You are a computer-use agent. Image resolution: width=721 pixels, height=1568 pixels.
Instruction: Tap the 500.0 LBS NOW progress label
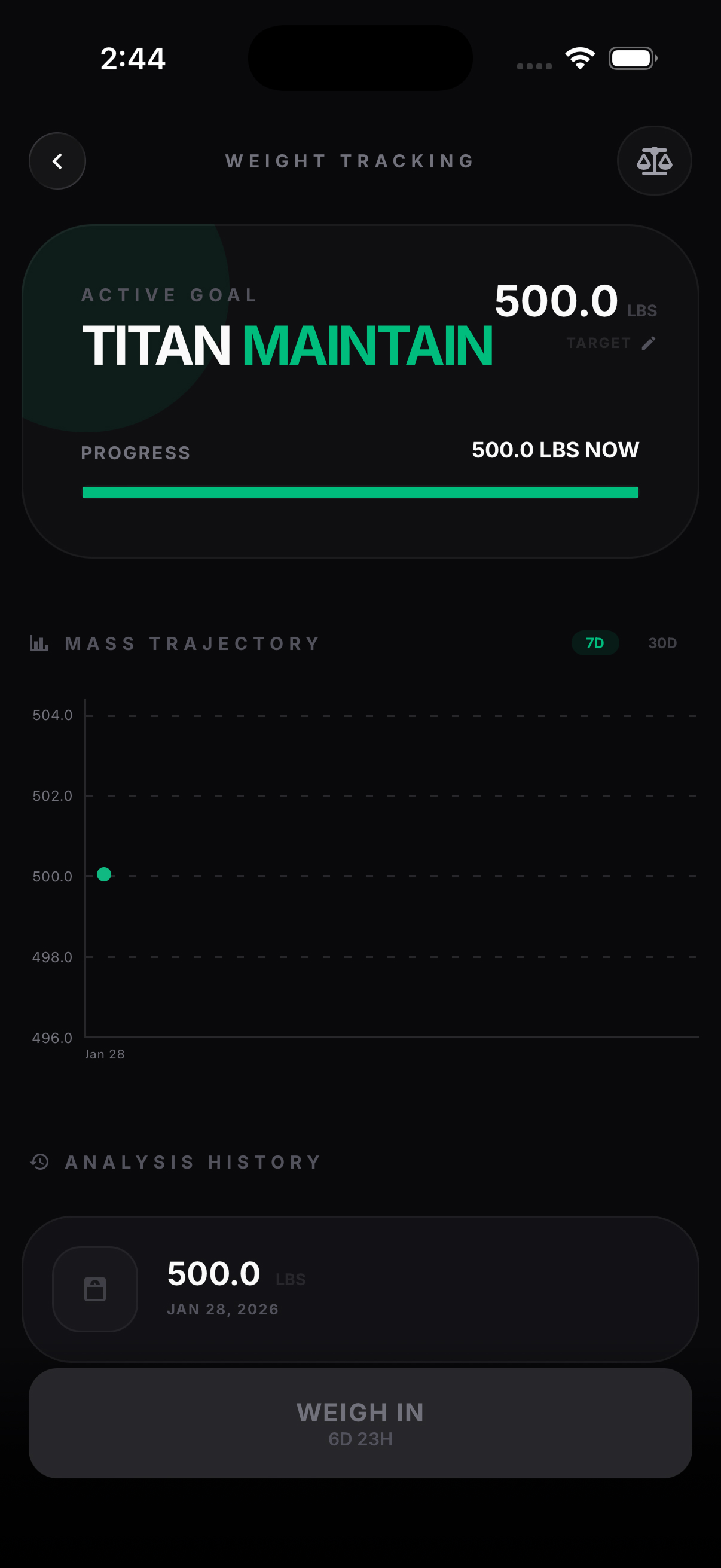[x=555, y=450]
